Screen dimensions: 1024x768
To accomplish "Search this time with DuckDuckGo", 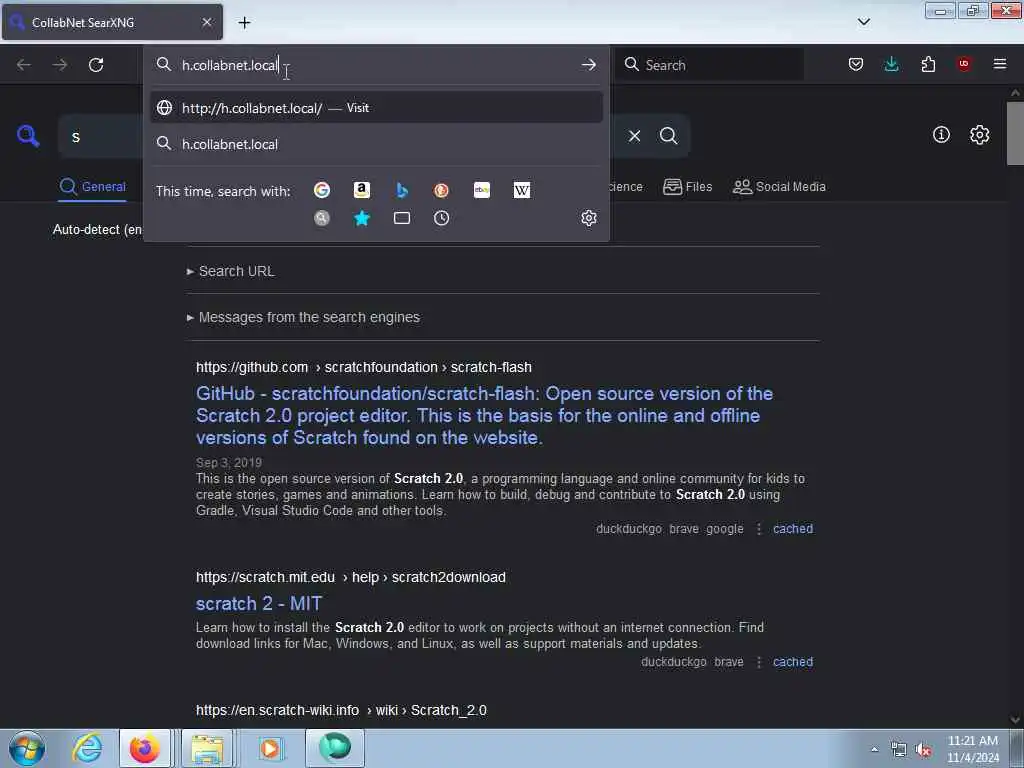I will [441, 190].
